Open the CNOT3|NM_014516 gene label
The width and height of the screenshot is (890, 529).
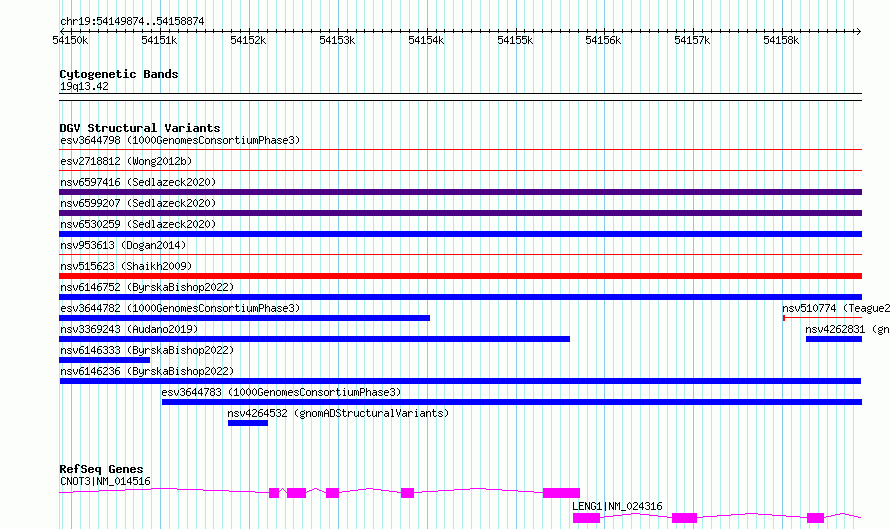click(105, 481)
